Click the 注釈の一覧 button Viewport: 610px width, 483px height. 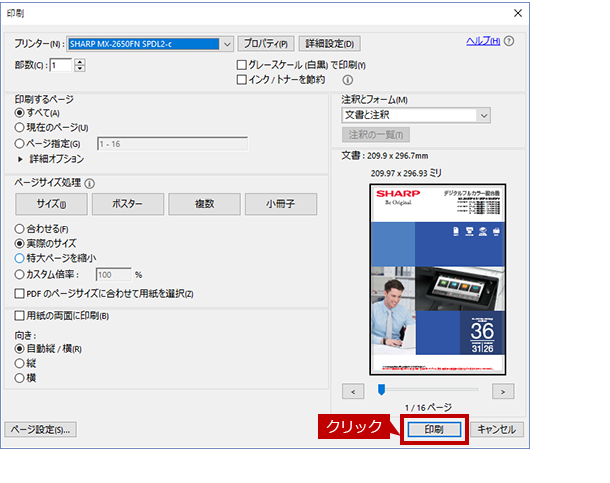click(376, 135)
